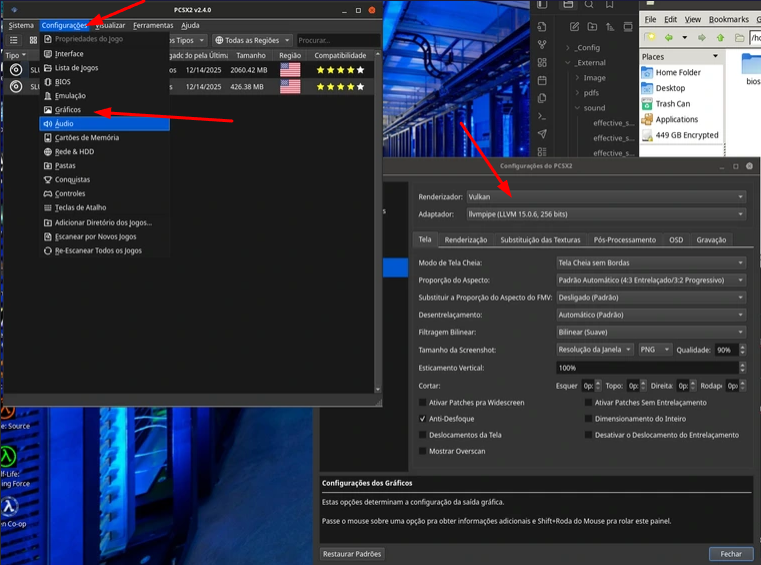The image size is (761, 565).
Task: Uncheck the Anti-Desfoque checkbox
Action: pyautogui.click(x=423, y=419)
